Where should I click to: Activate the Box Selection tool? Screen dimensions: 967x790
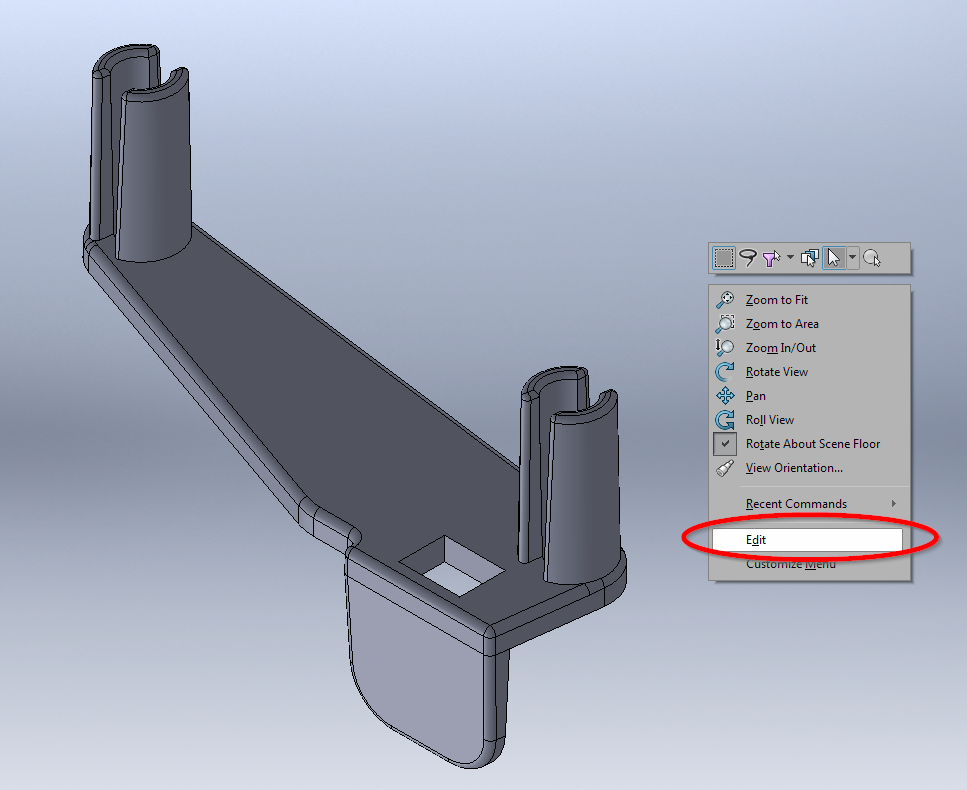pos(724,258)
